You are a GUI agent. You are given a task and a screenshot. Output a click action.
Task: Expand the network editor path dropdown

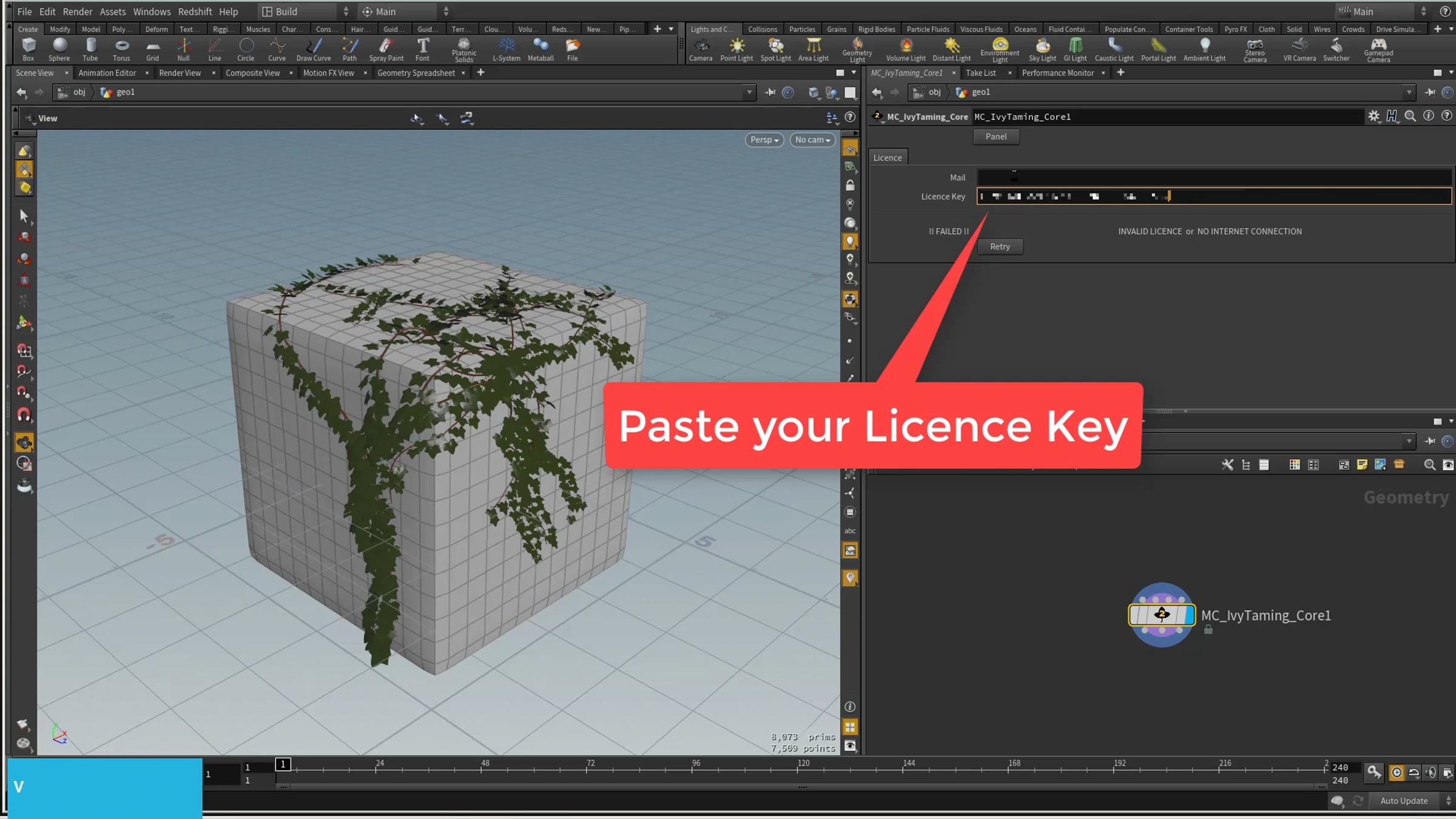tap(1409, 441)
